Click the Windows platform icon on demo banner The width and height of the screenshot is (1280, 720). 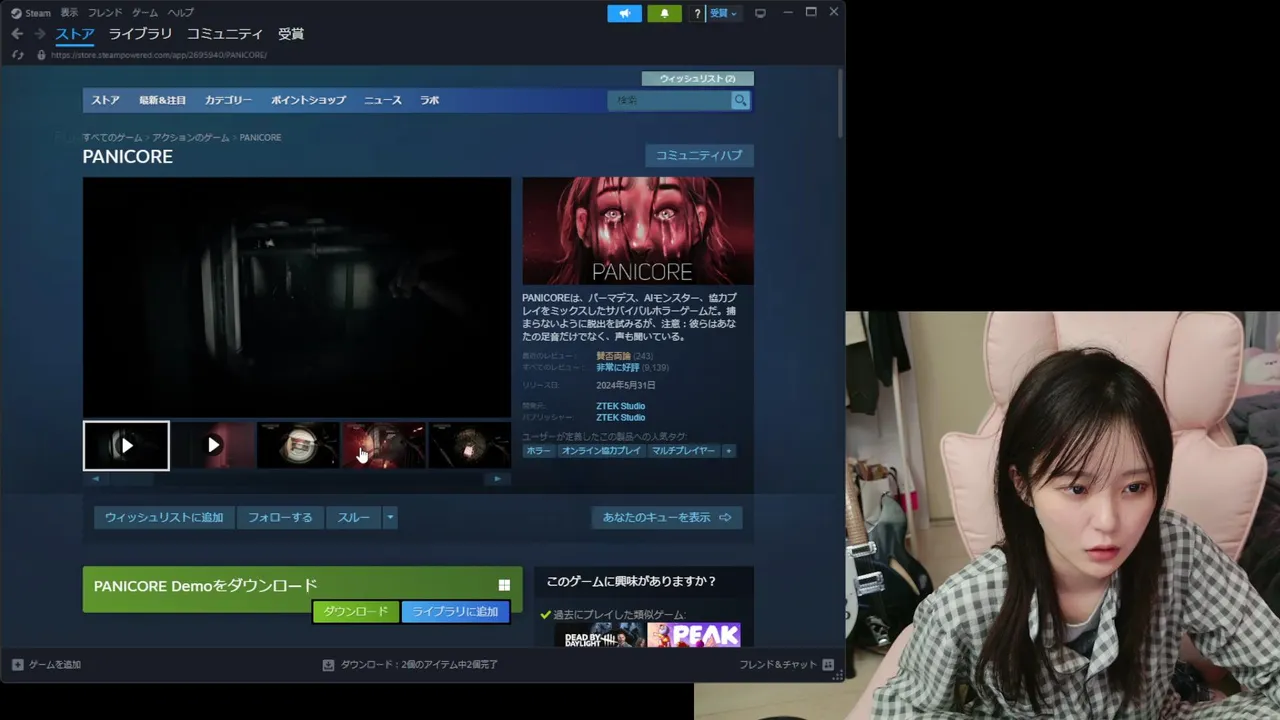pyautogui.click(x=504, y=585)
